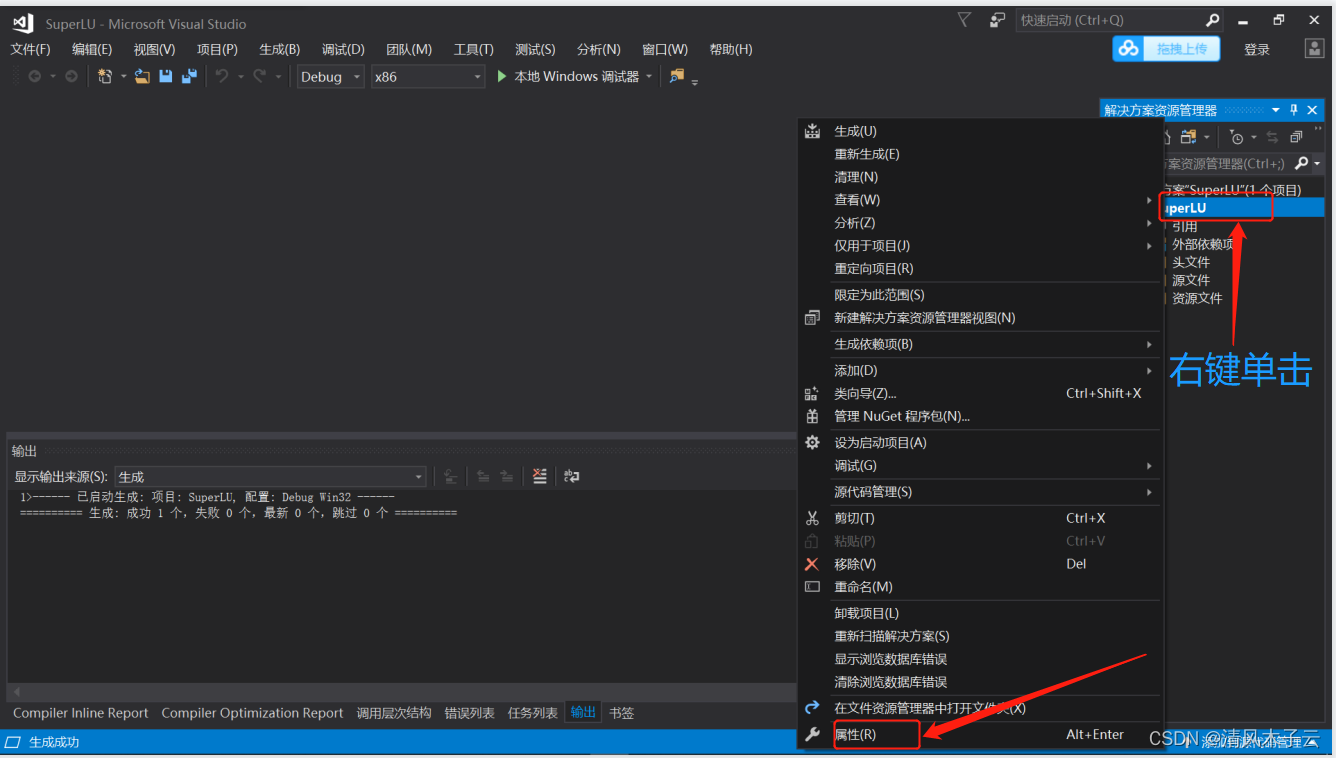Click the Undo arrow icon
1336x758 pixels.
point(221,76)
